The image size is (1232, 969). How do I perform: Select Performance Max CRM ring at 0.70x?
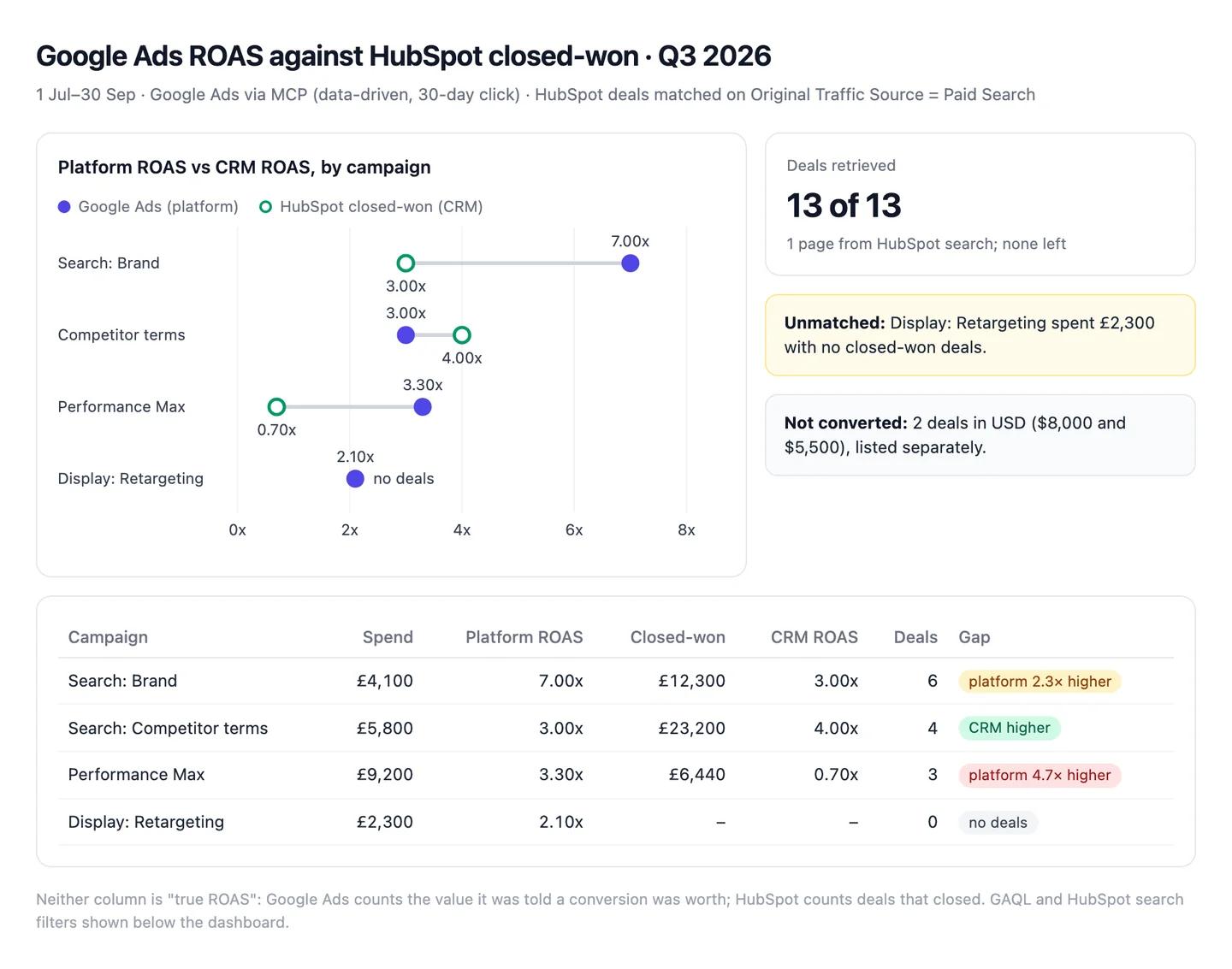tap(276, 407)
